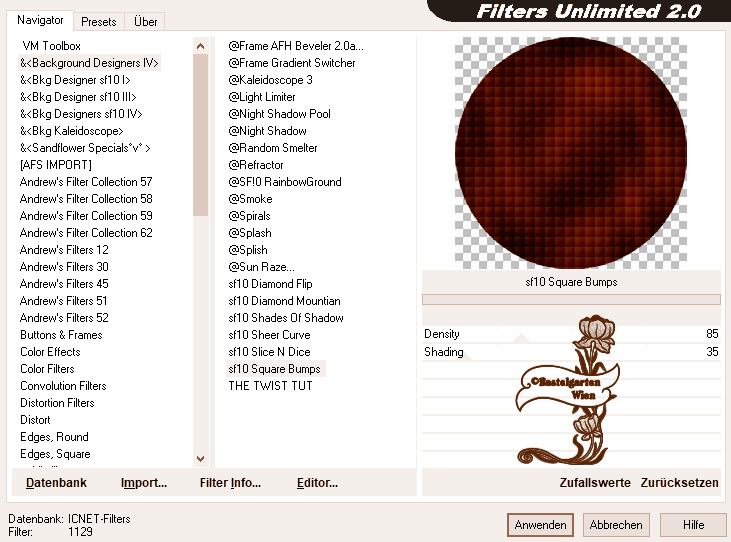
Task: Select the Buttons & Frames category
Action: [x=61, y=335]
